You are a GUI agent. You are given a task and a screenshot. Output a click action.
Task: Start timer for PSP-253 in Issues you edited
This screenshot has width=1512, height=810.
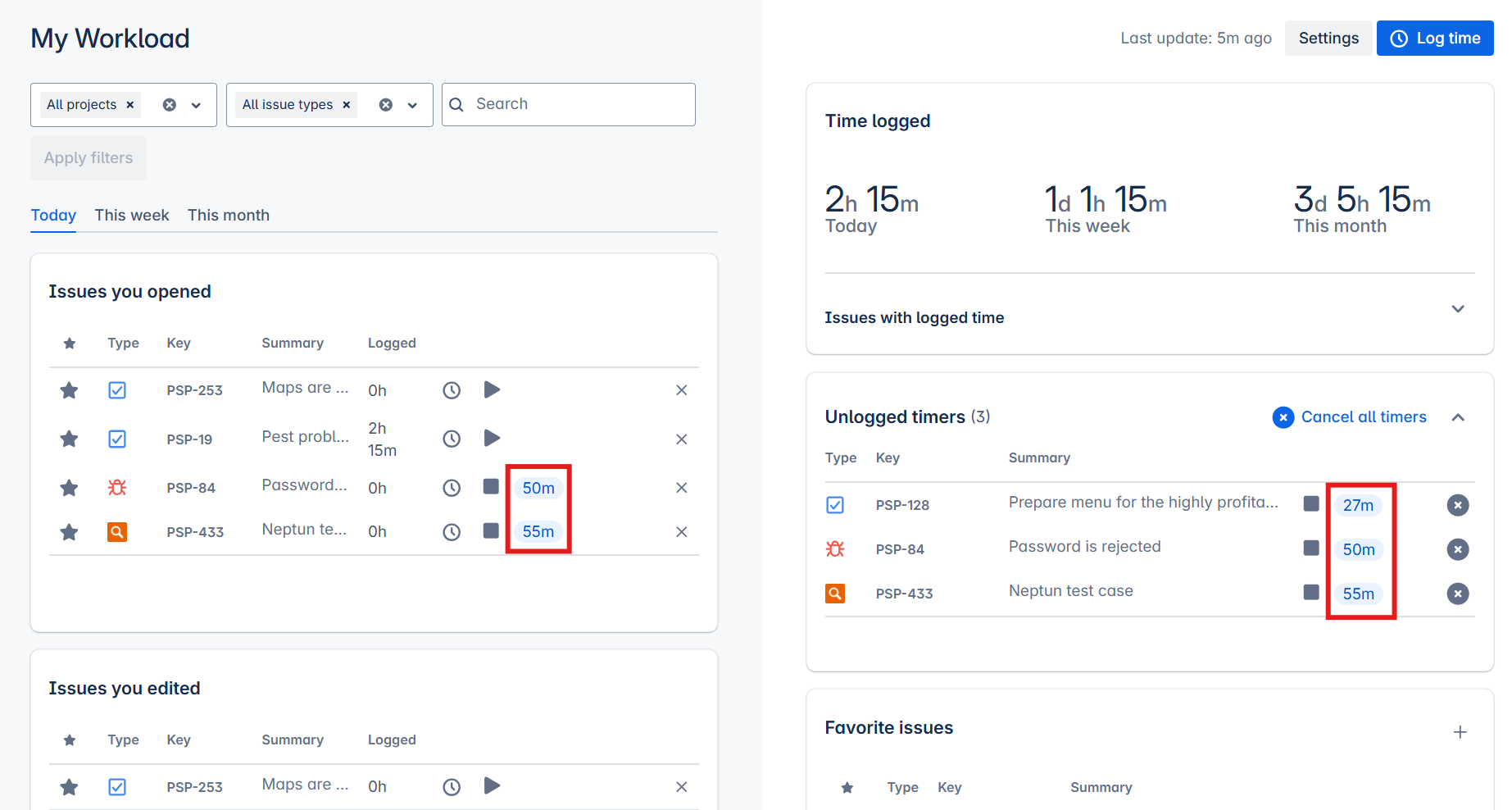point(492,785)
